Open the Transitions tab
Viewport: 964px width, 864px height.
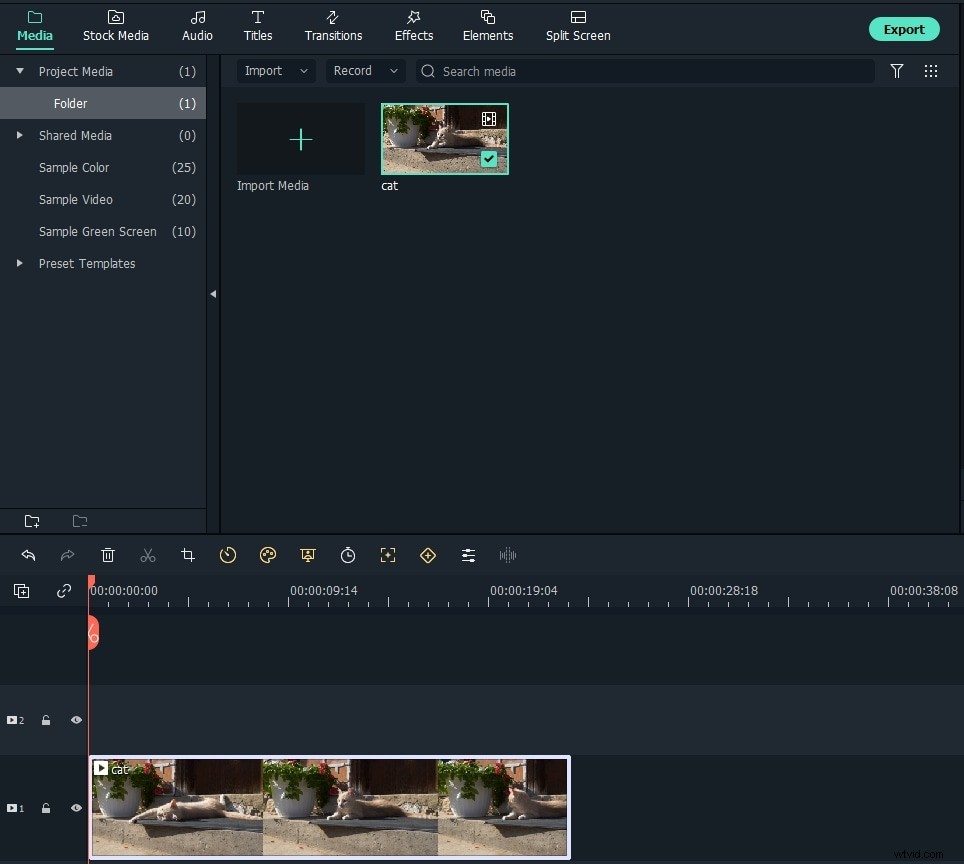click(x=333, y=27)
